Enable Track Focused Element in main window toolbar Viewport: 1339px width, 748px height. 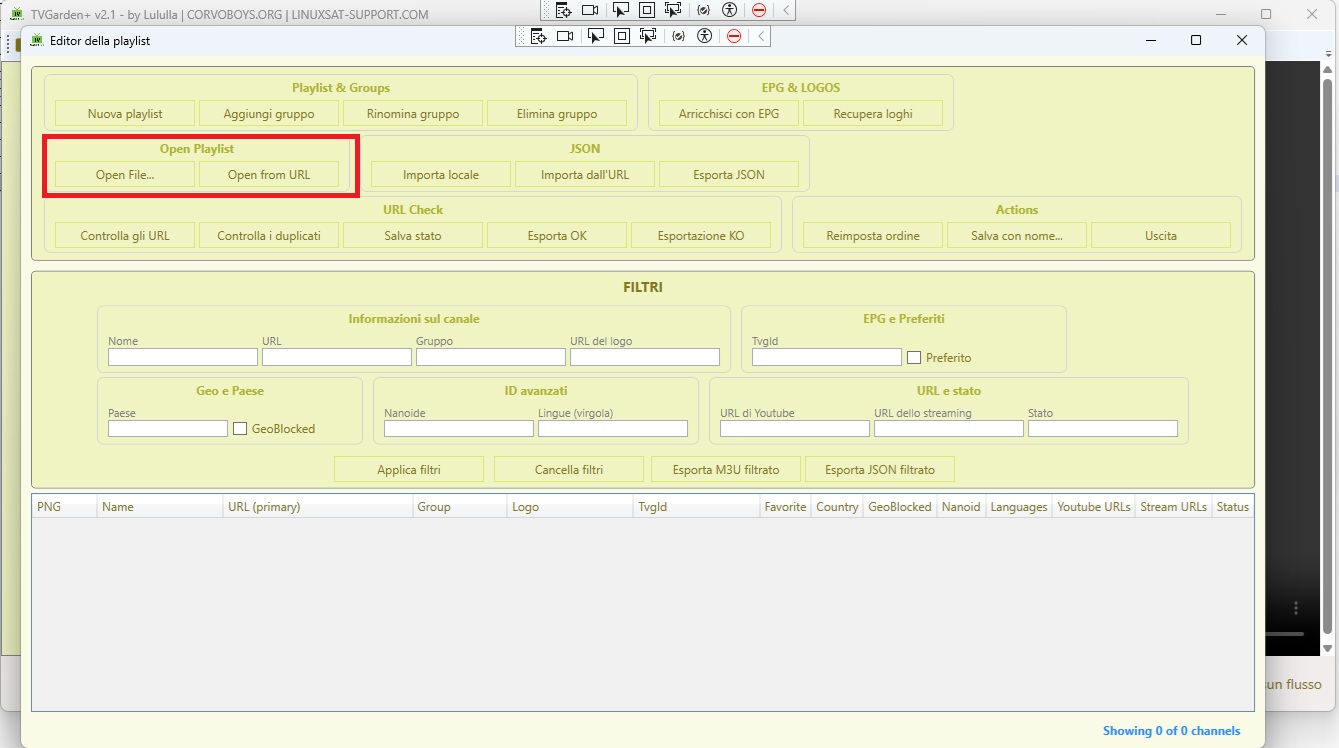[672, 10]
